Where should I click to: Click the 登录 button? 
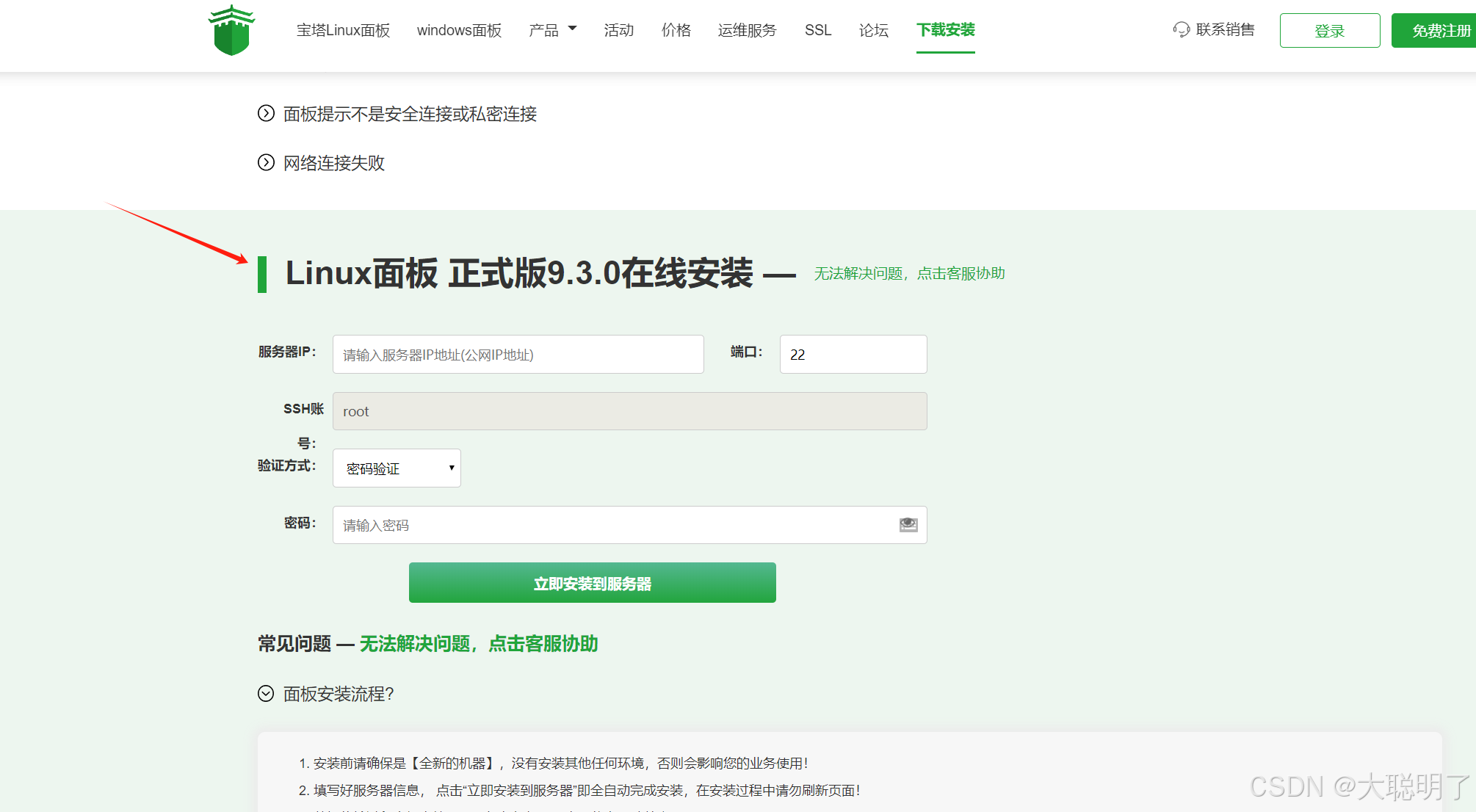[x=1329, y=31]
